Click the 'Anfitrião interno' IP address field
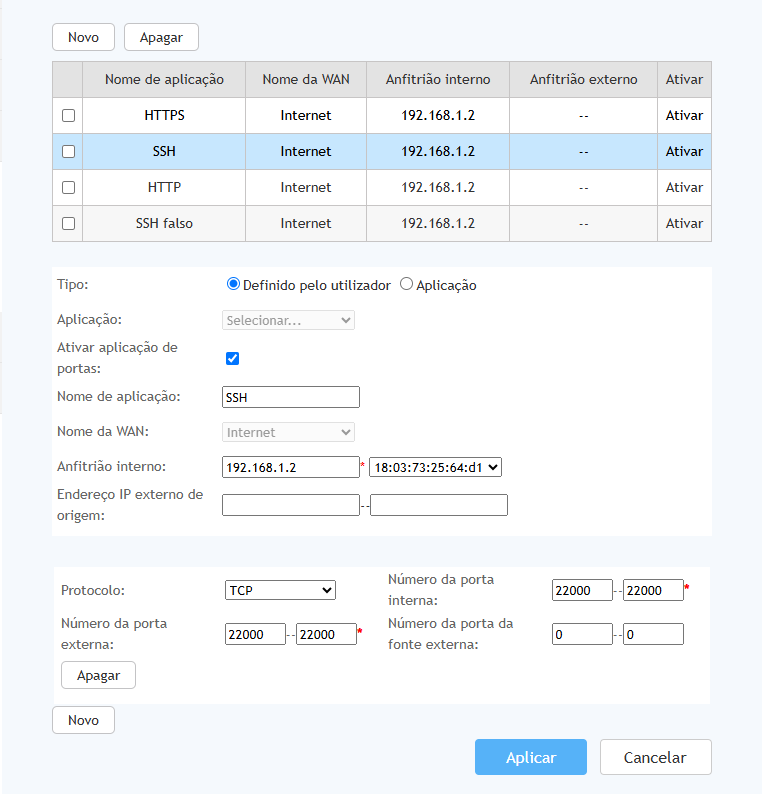The height and width of the screenshot is (794, 766). [290, 467]
